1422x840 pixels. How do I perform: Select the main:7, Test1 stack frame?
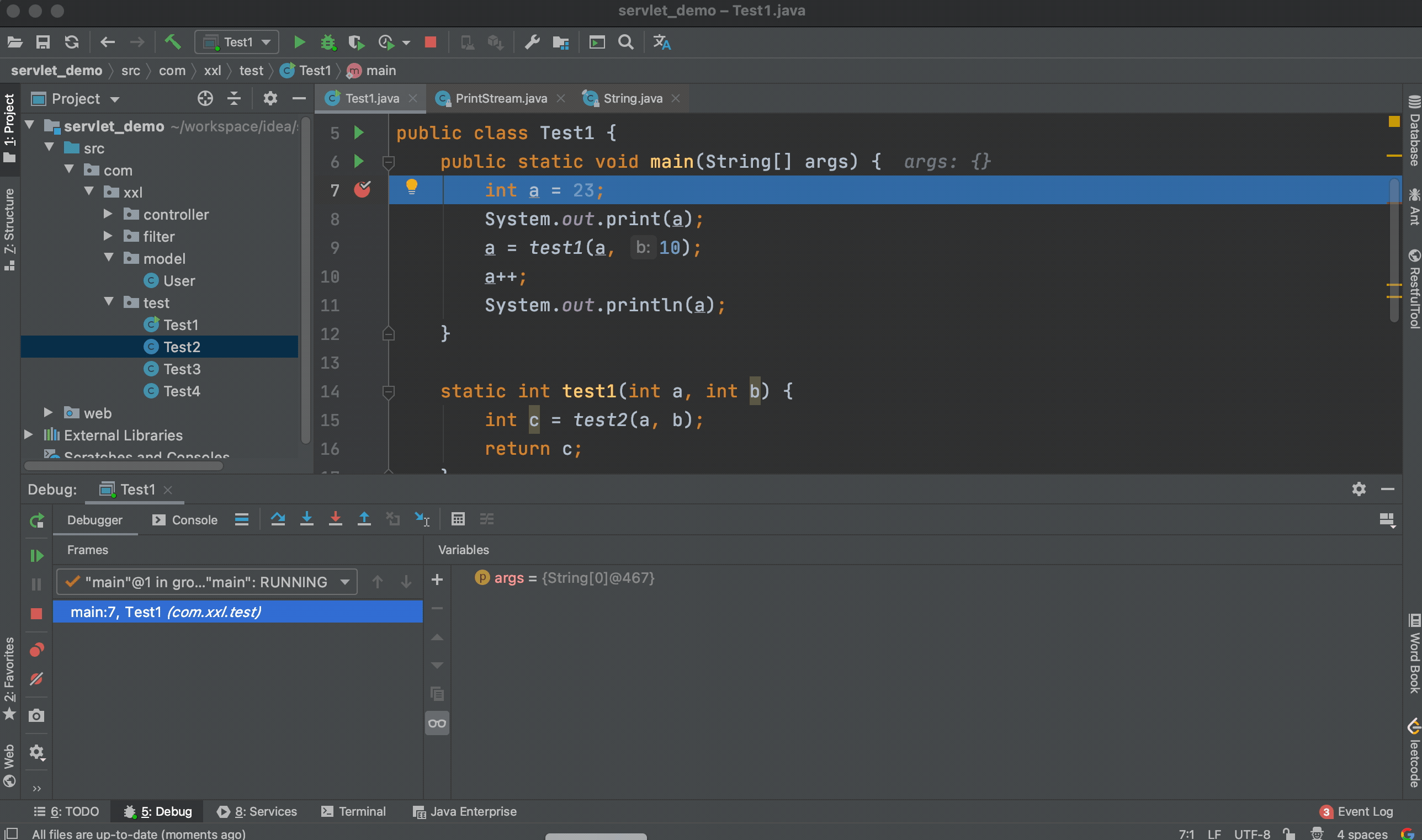click(238, 612)
